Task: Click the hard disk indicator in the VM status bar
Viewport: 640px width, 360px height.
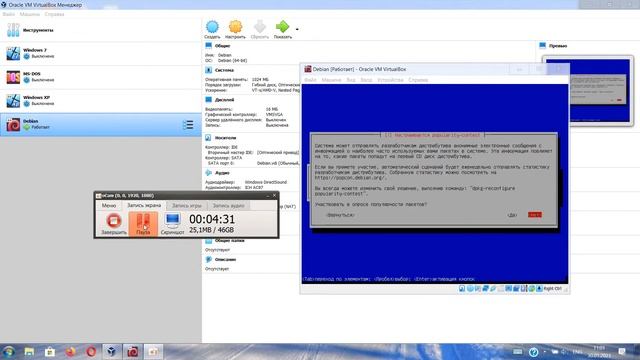Action: click(462, 289)
